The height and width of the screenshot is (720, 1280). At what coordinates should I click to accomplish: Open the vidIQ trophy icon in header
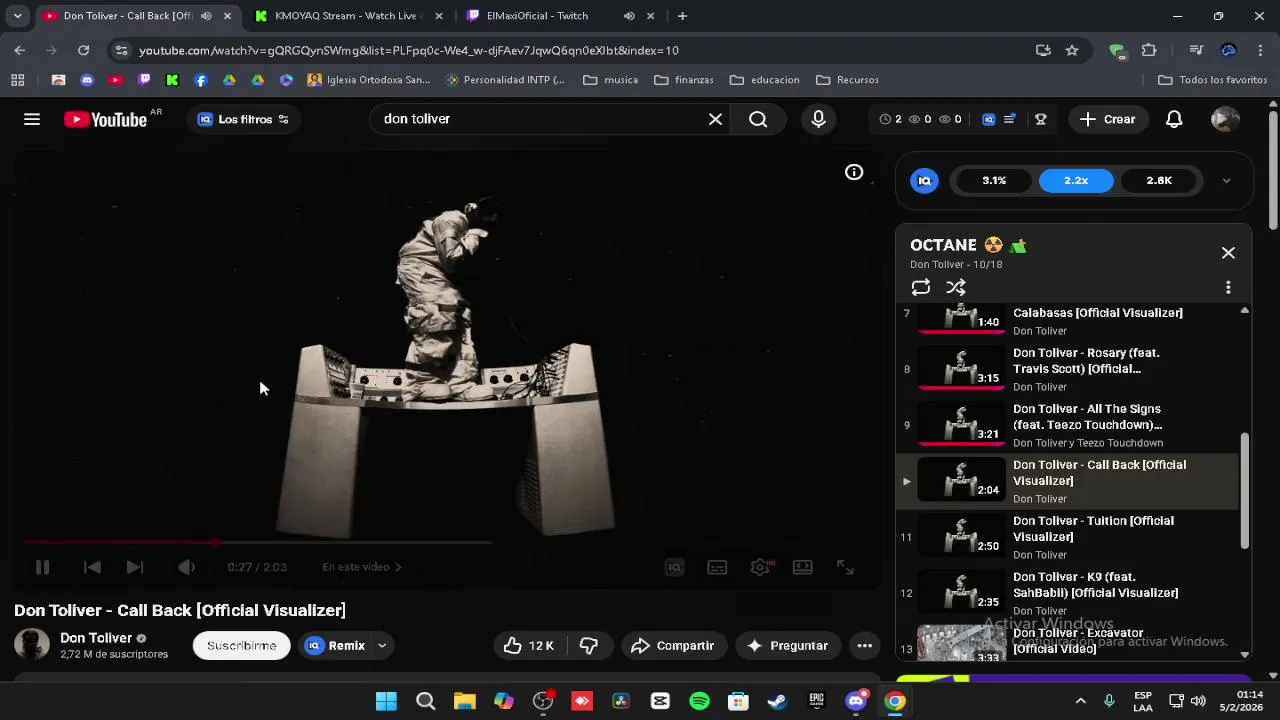click(x=1040, y=119)
